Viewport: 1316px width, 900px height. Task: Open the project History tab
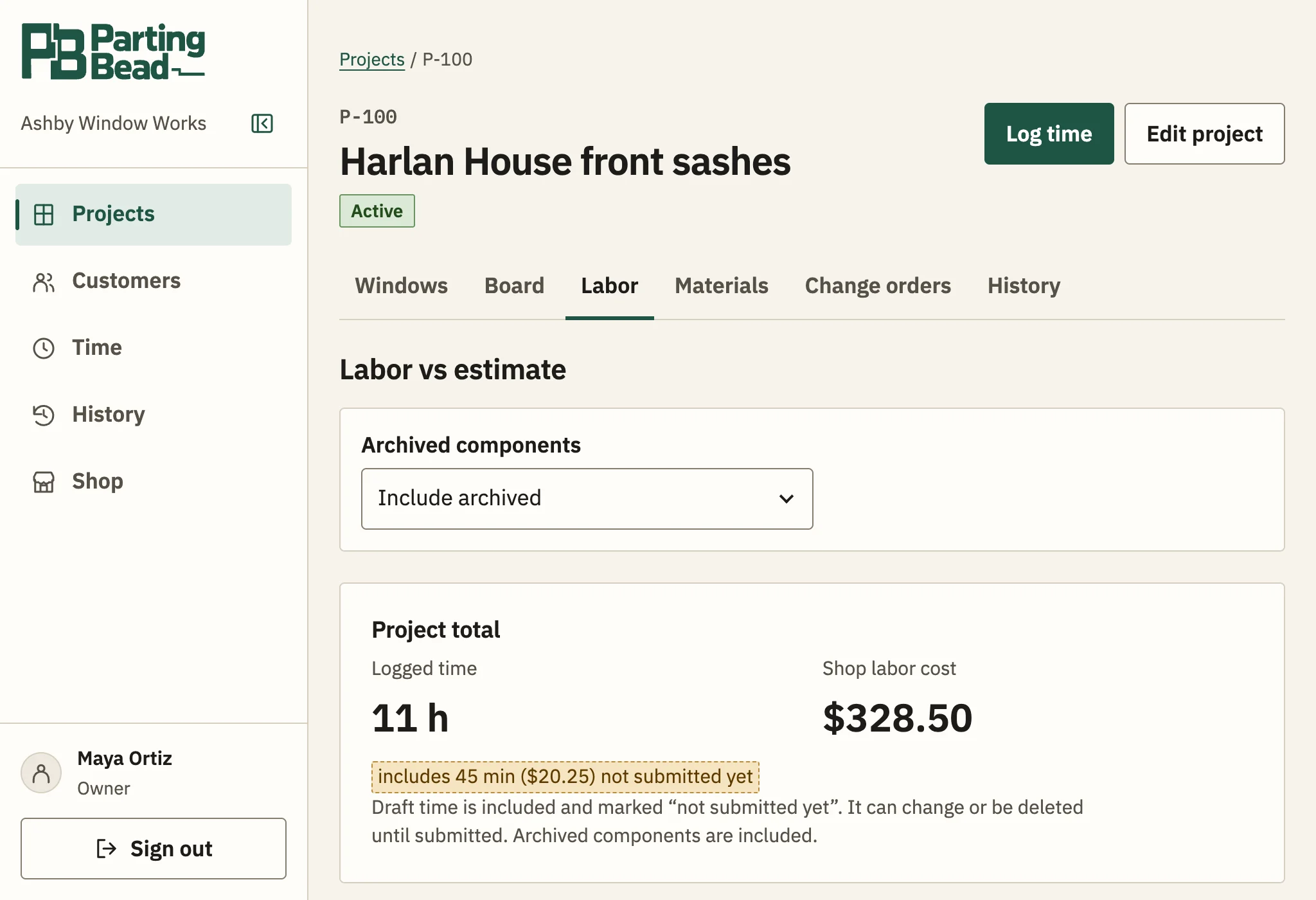tap(1024, 286)
